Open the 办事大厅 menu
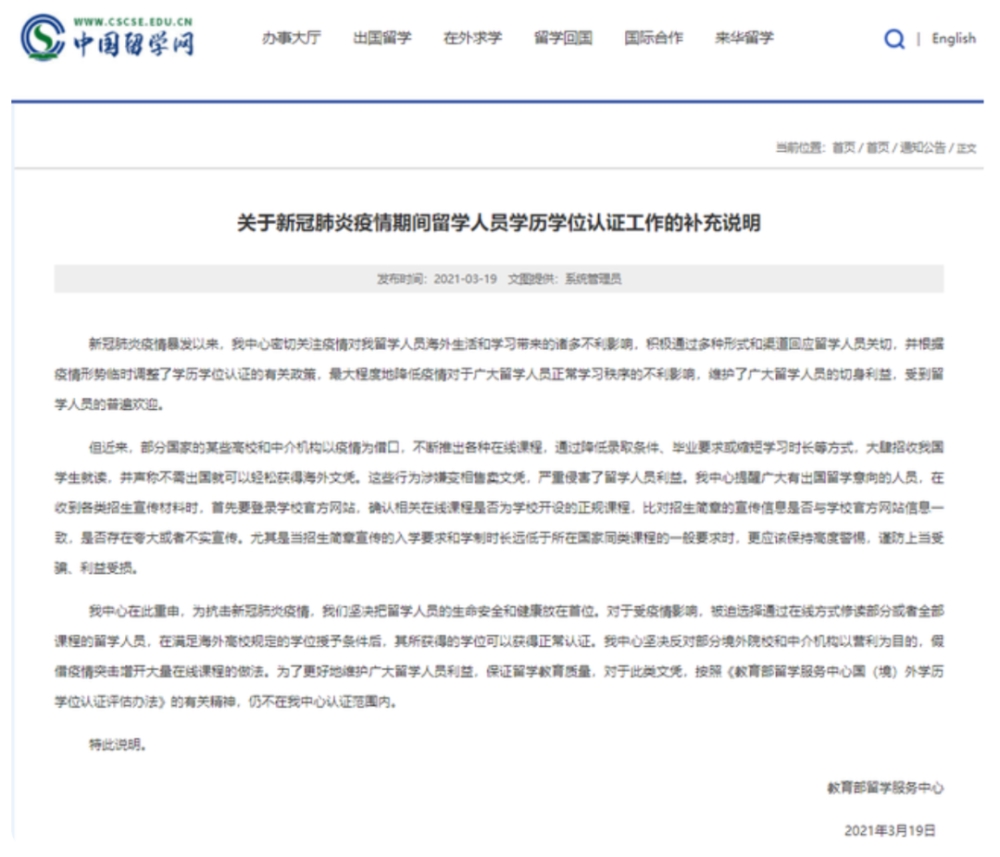The width and height of the screenshot is (1000, 857). tap(291, 38)
